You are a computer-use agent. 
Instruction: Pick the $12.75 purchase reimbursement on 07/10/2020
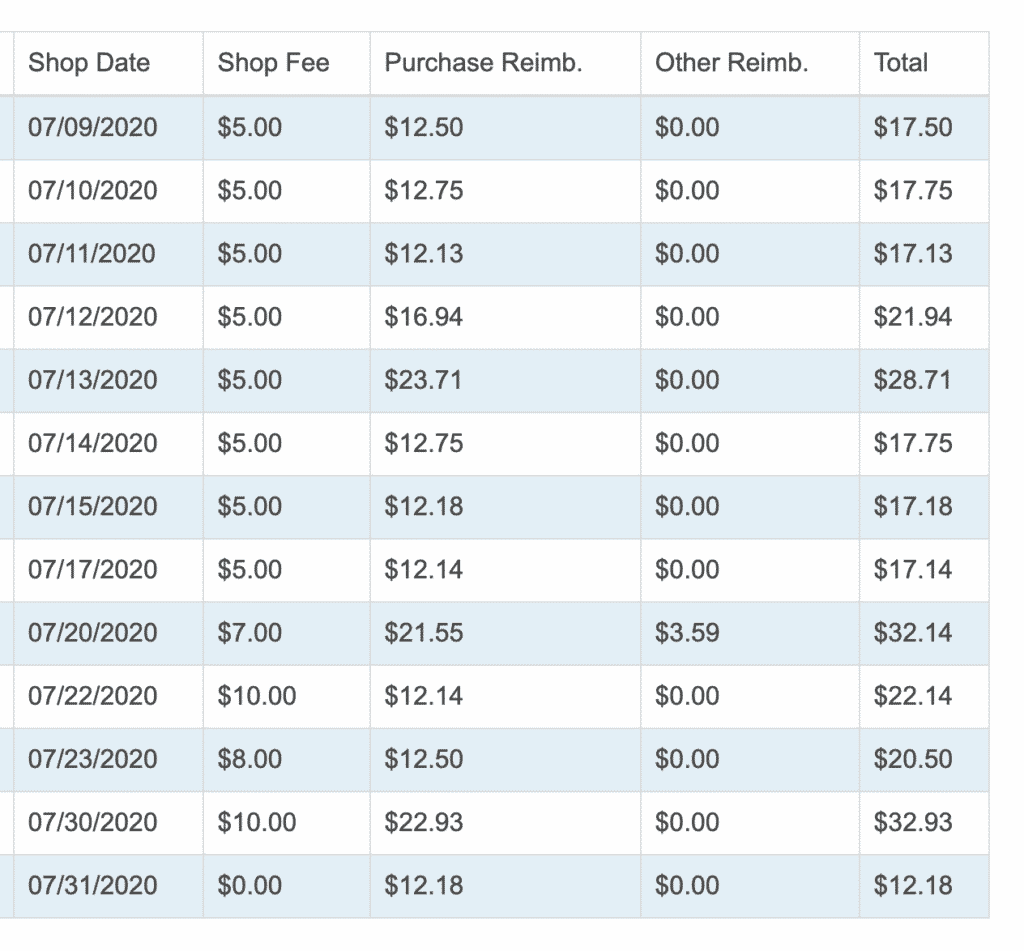click(x=424, y=191)
